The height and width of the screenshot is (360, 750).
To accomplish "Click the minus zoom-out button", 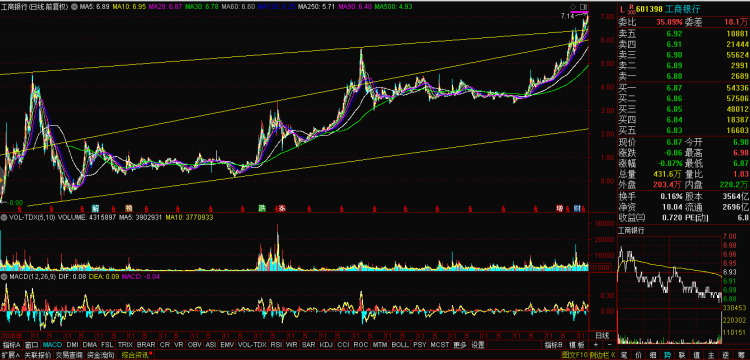I will click(610, 345).
